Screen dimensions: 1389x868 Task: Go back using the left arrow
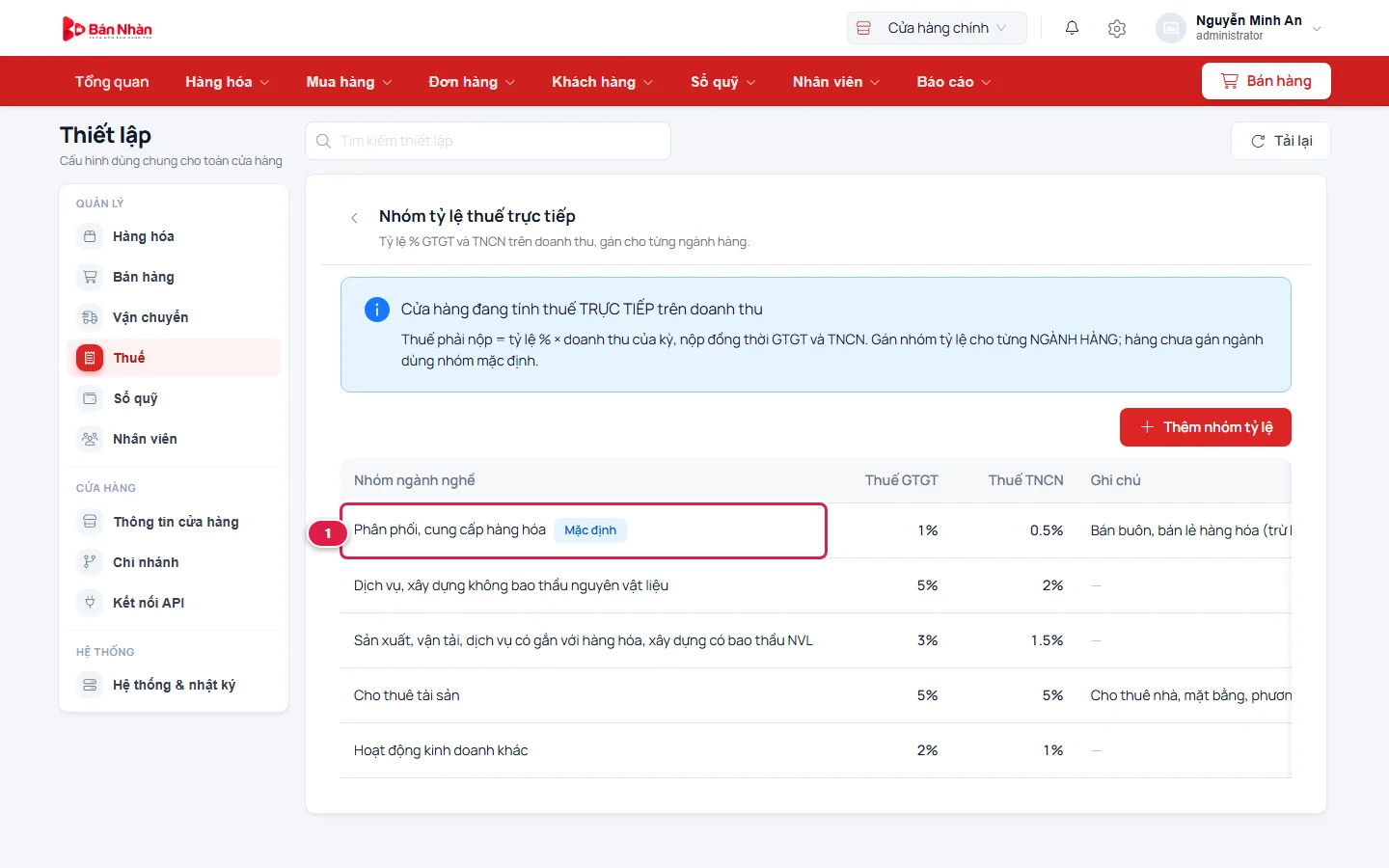tap(354, 218)
